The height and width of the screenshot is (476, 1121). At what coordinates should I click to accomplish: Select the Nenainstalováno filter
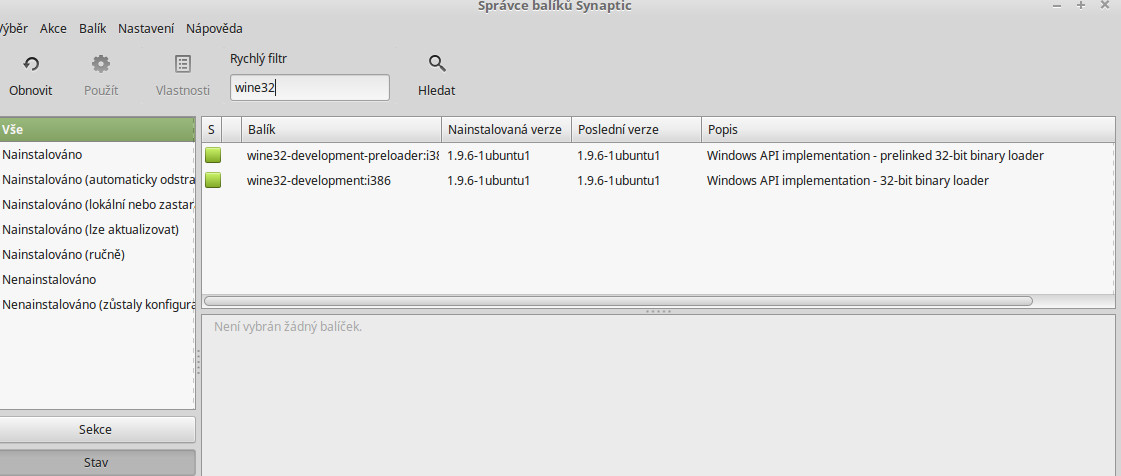tap(50, 279)
